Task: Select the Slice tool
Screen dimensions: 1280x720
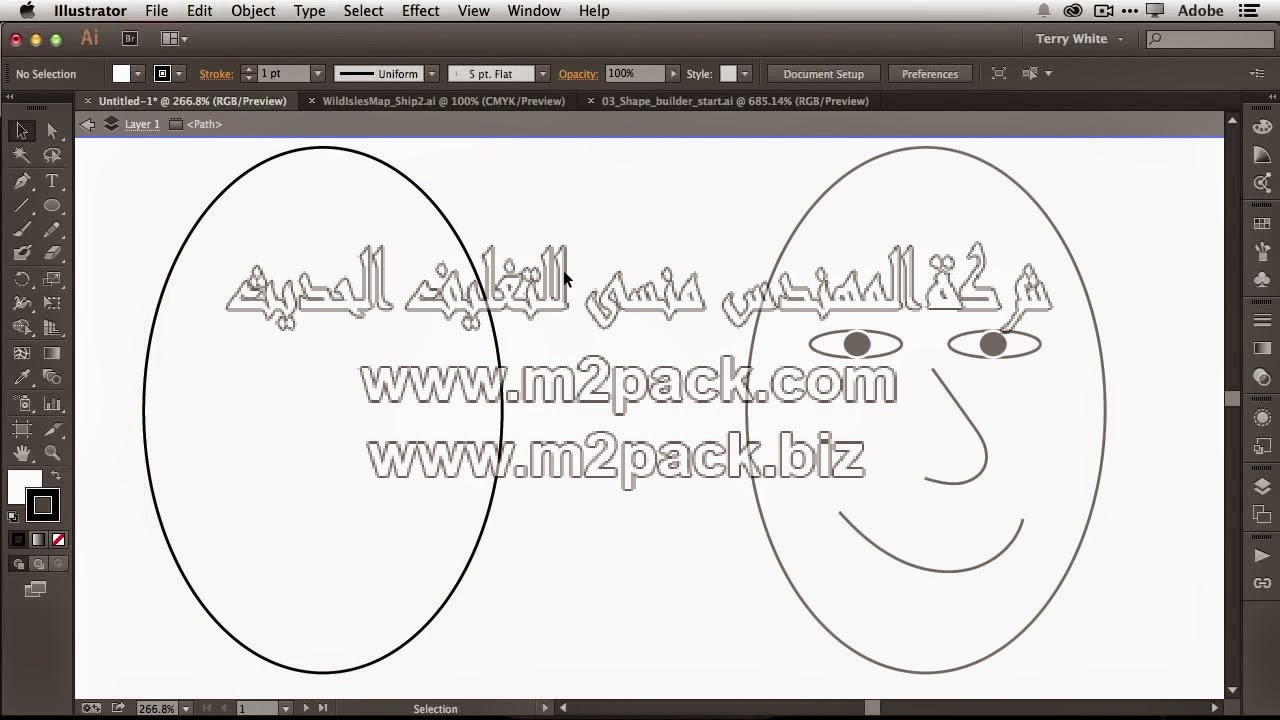Action: point(53,429)
